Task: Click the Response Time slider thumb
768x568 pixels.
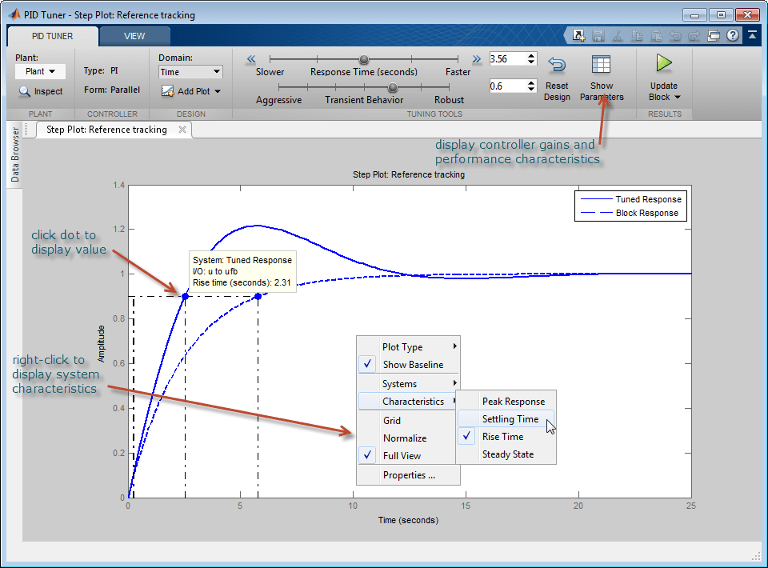Action: (364, 59)
